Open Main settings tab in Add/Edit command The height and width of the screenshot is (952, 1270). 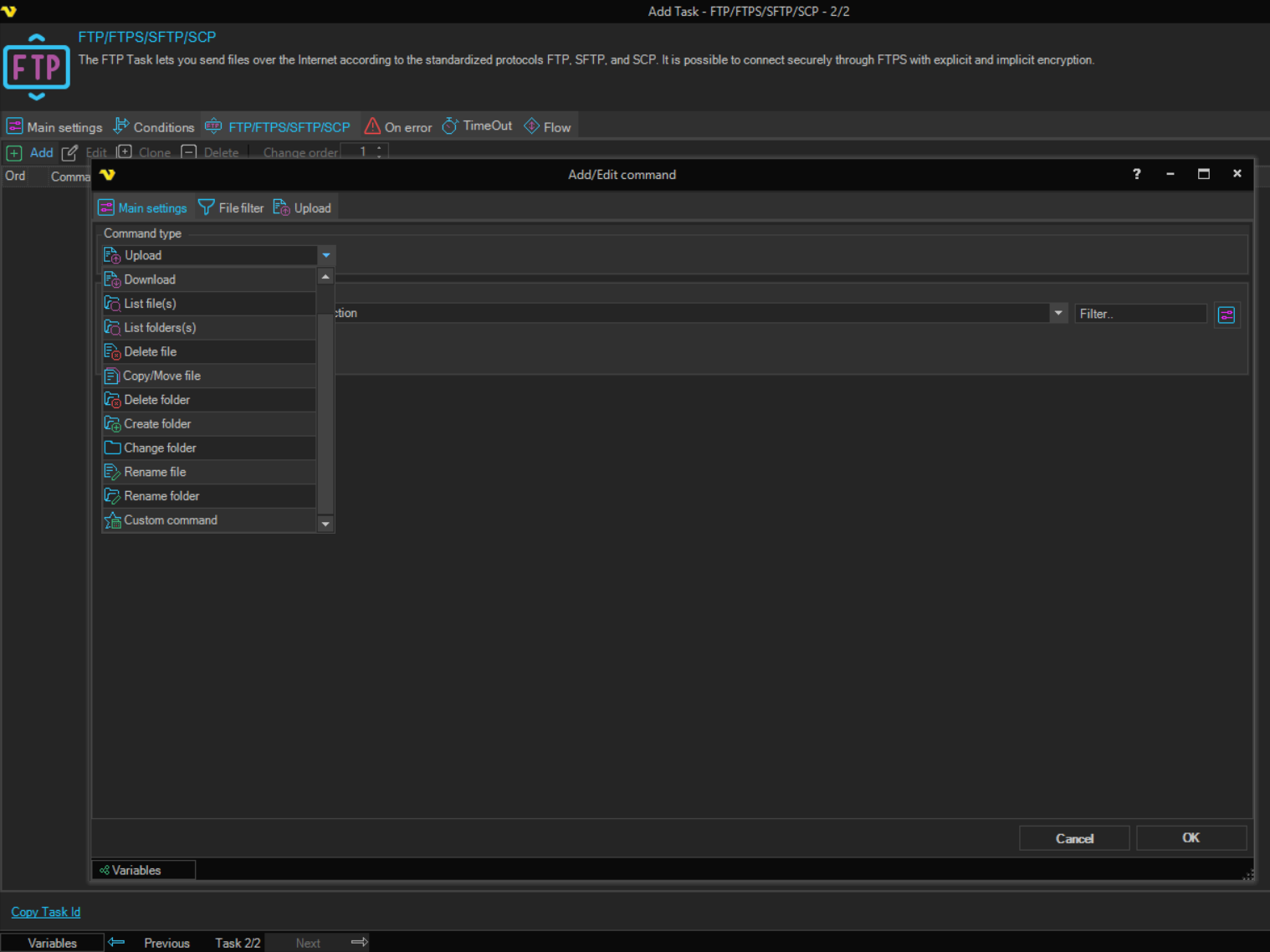tap(143, 207)
